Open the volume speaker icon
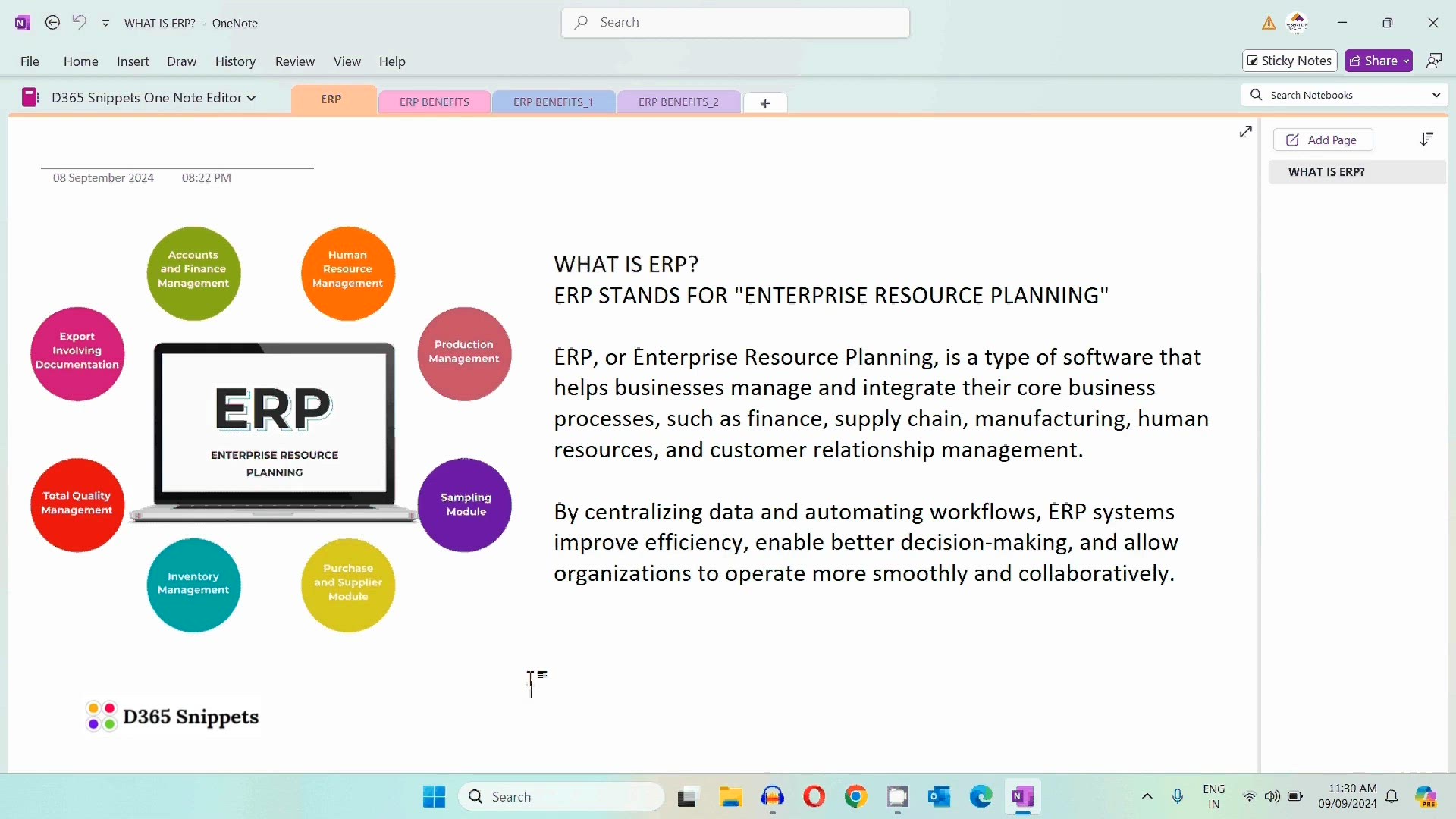The image size is (1456, 819). pyautogui.click(x=1272, y=797)
